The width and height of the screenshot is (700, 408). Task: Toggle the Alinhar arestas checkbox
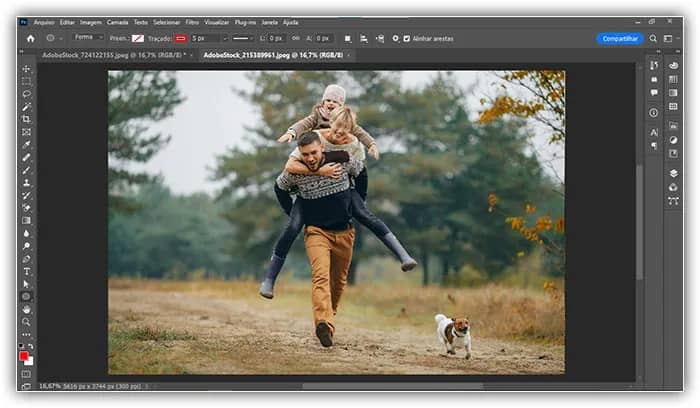405,38
